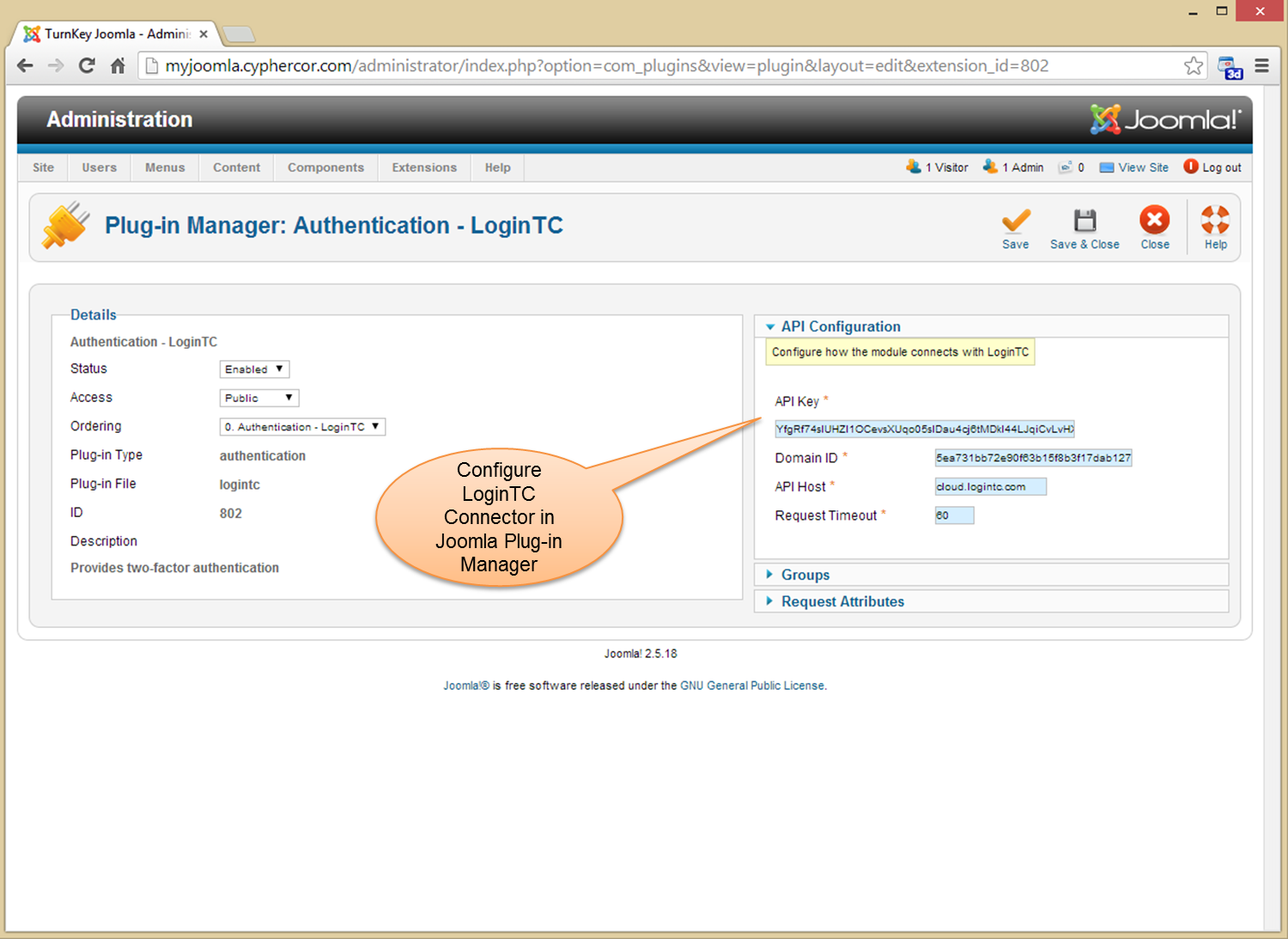Open messages indicator showing 0
Screen dimensions: 1288x939
(1071, 167)
